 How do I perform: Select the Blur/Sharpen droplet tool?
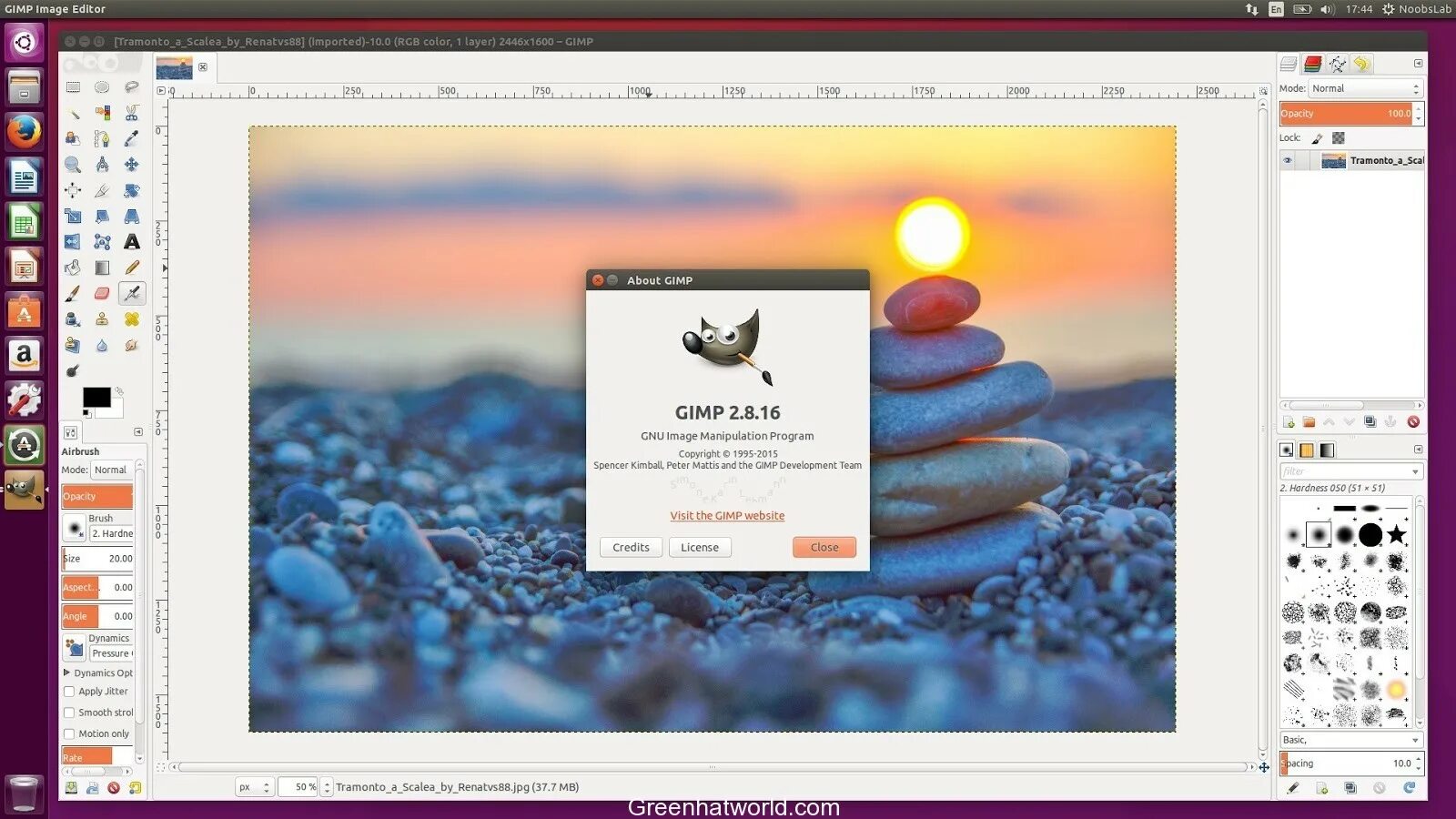point(102,345)
